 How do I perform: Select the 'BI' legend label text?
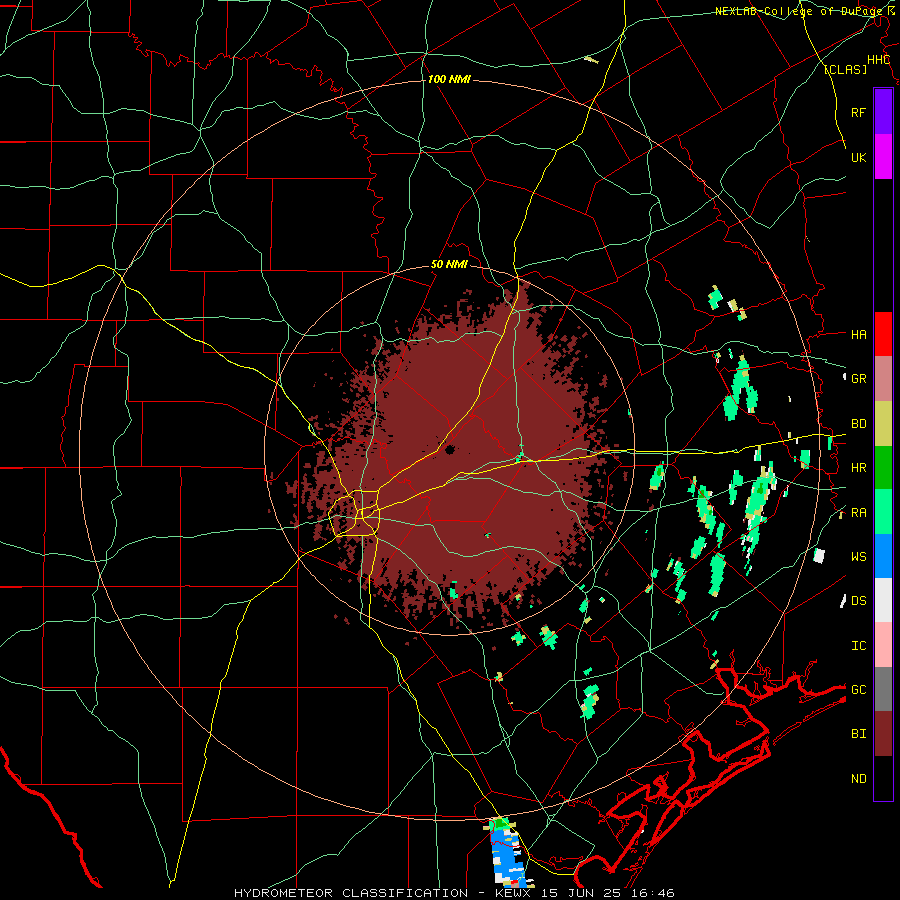click(x=858, y=734)
